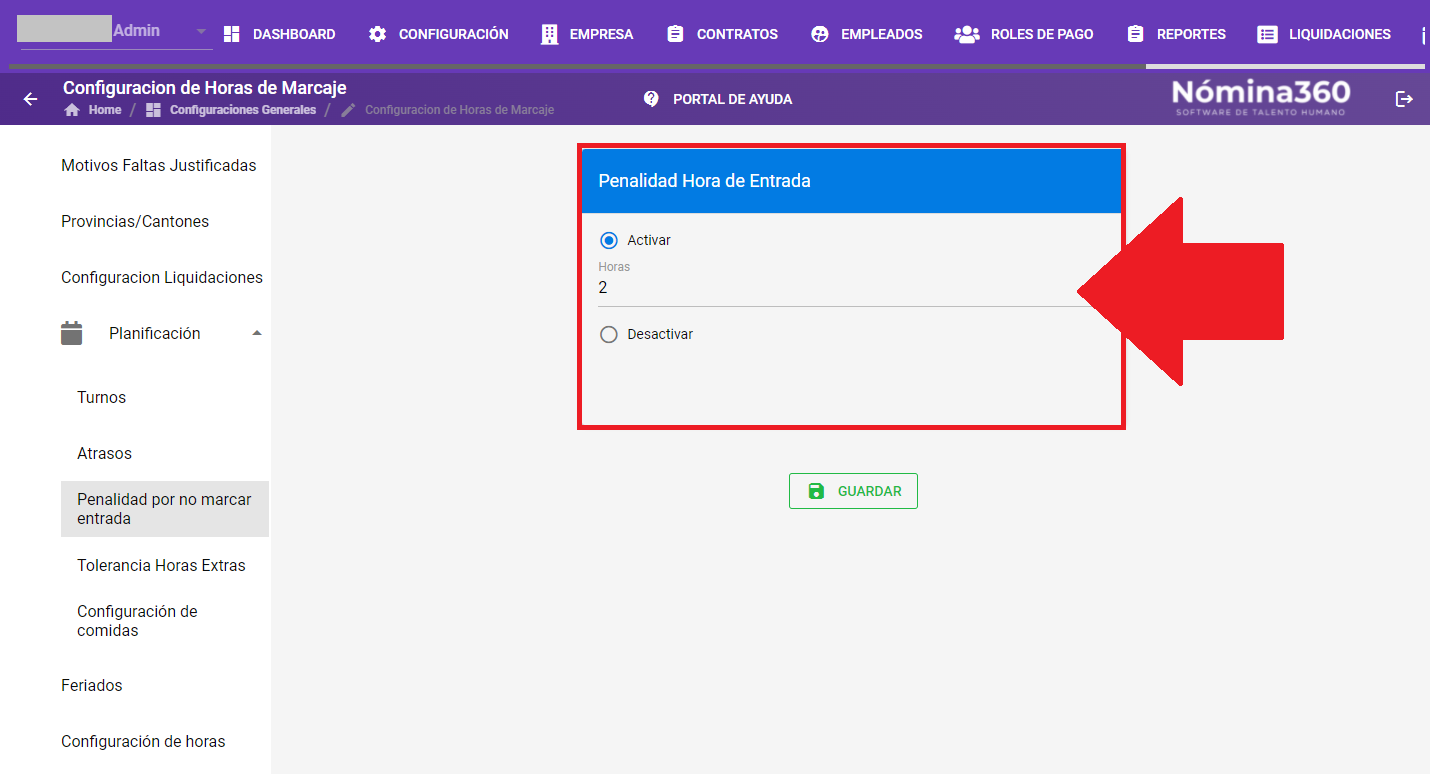Click the back arrow icon

click(x=30, y=99)
